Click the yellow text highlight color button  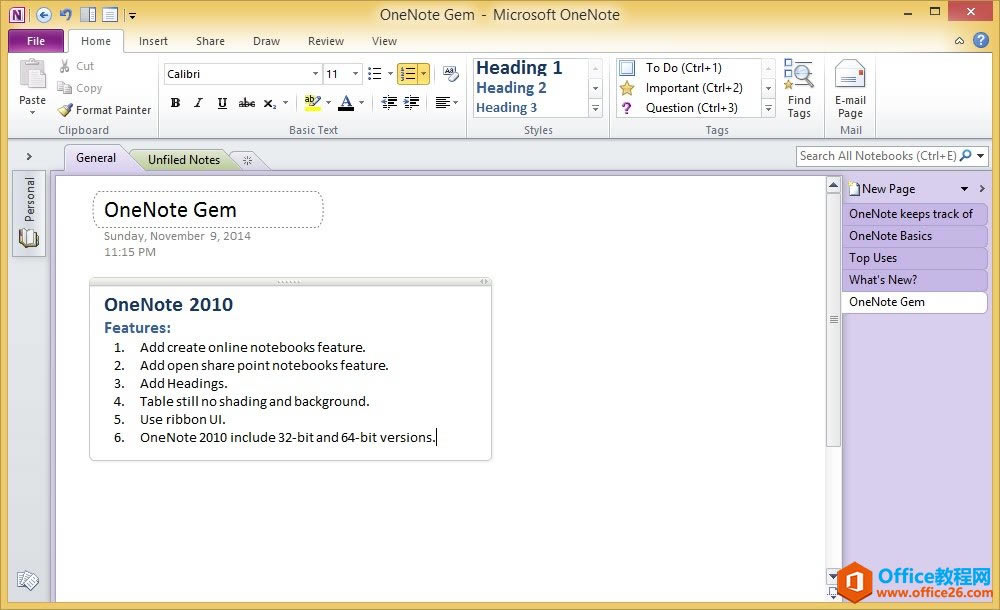(x=311, y=103)
